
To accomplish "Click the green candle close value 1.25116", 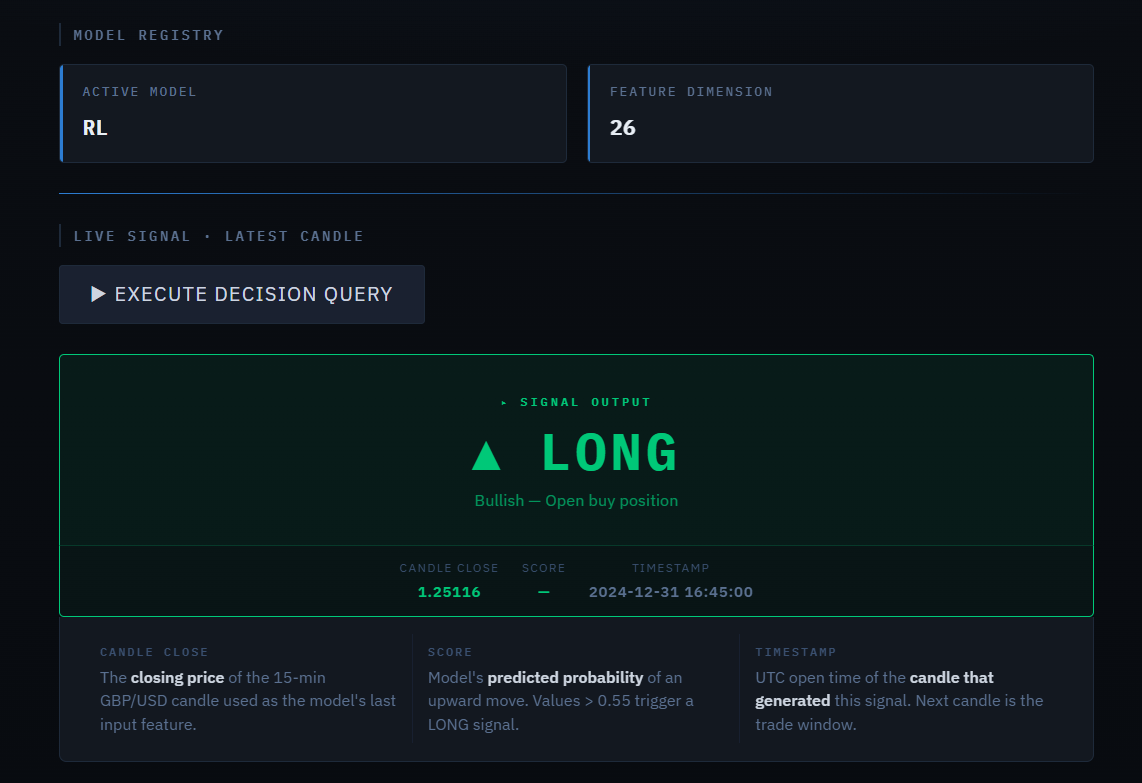I will [x=449, y=591].
